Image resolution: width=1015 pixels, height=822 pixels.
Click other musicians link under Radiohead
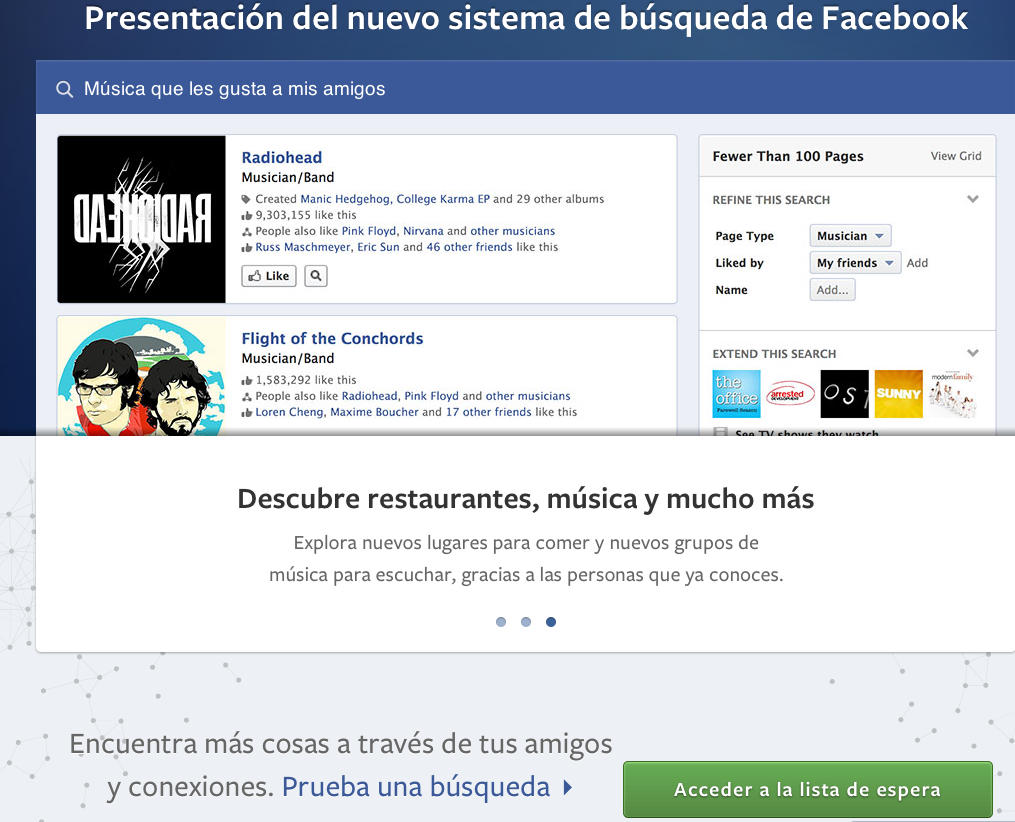513,231
